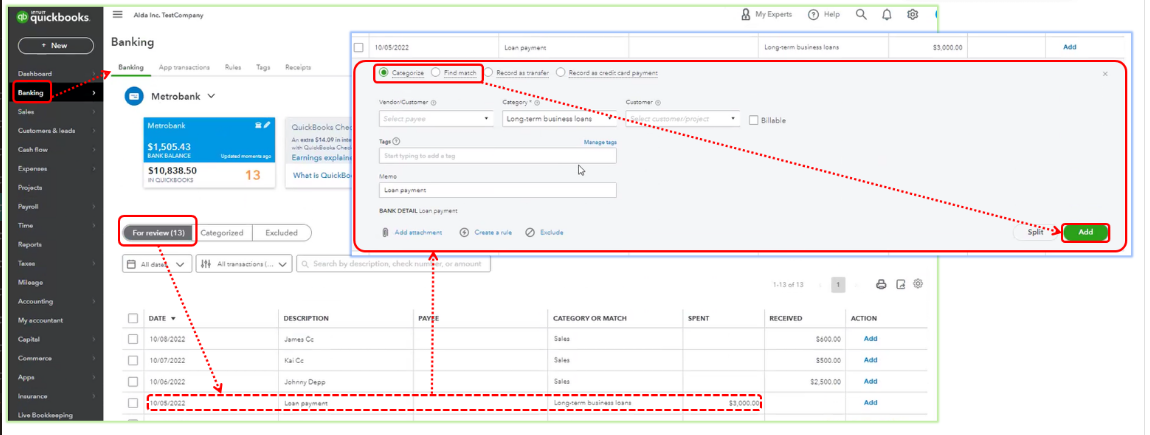The height and width of the screenshot is (435, 1150).
Task: Click the Exclude circle-slash icon
Action: 530,233
